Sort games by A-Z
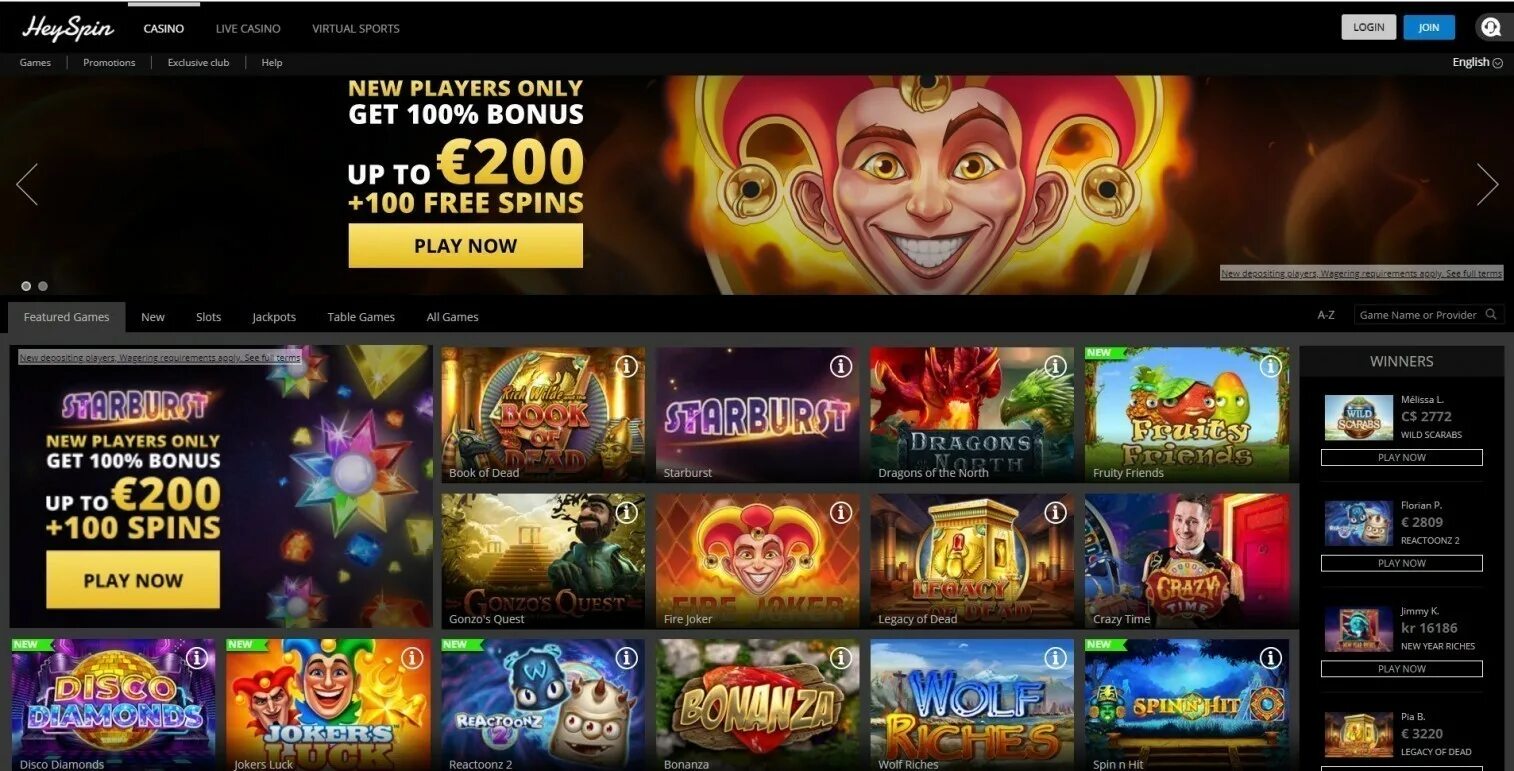The height and width of the screenshot is (771, 1514). [x=1326, y=315]
